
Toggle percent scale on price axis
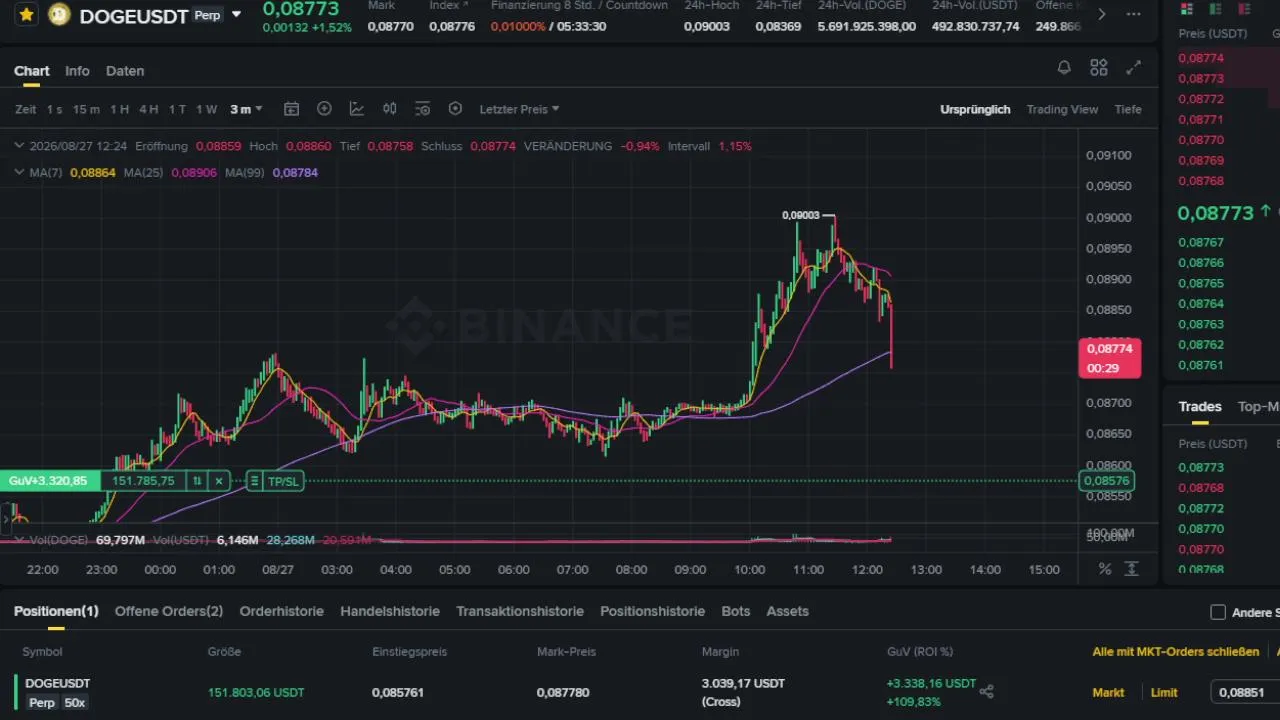tap(1105, 569)
